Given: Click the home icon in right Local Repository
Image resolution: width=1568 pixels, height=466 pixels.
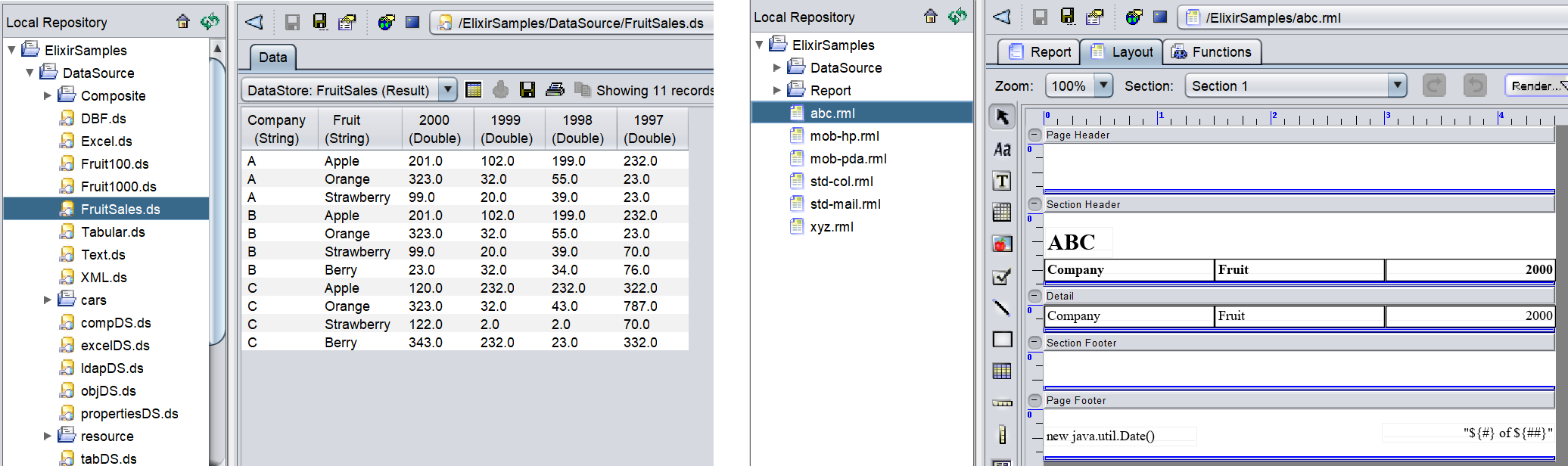Looking at the screenshot, I should [x=931, y=16].
